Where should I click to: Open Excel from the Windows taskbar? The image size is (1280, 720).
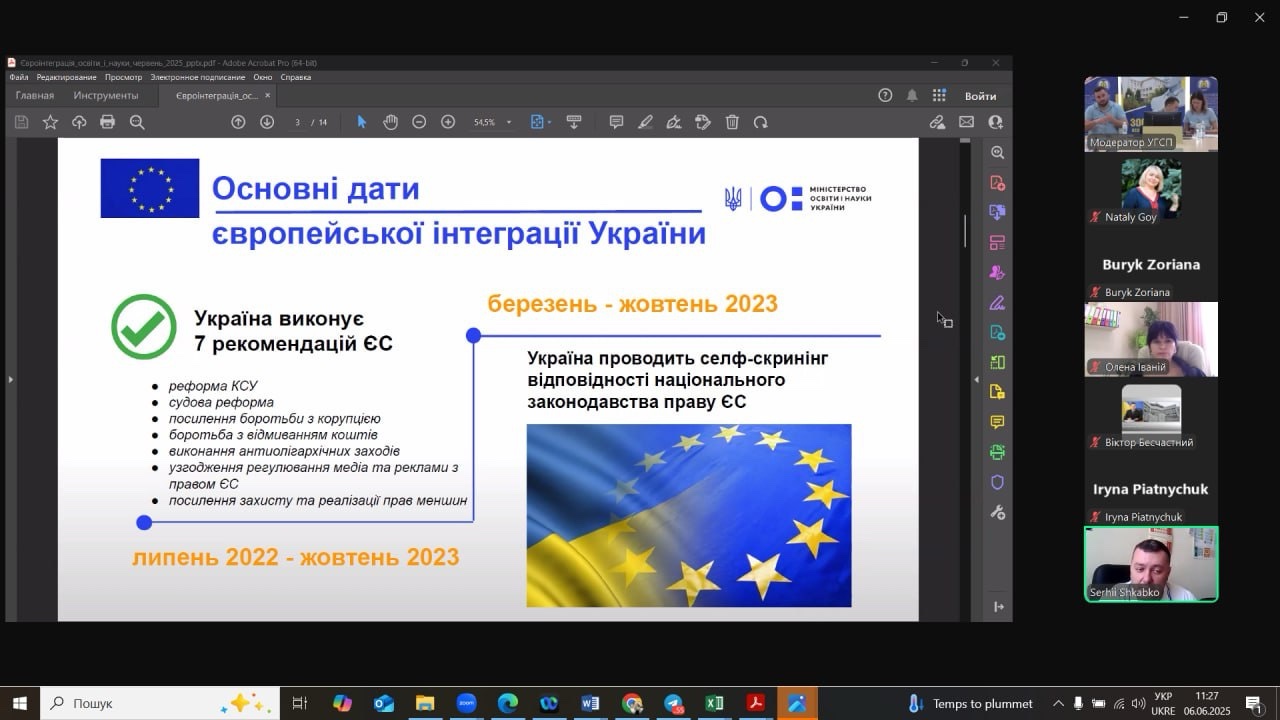(x=714, y=703)
